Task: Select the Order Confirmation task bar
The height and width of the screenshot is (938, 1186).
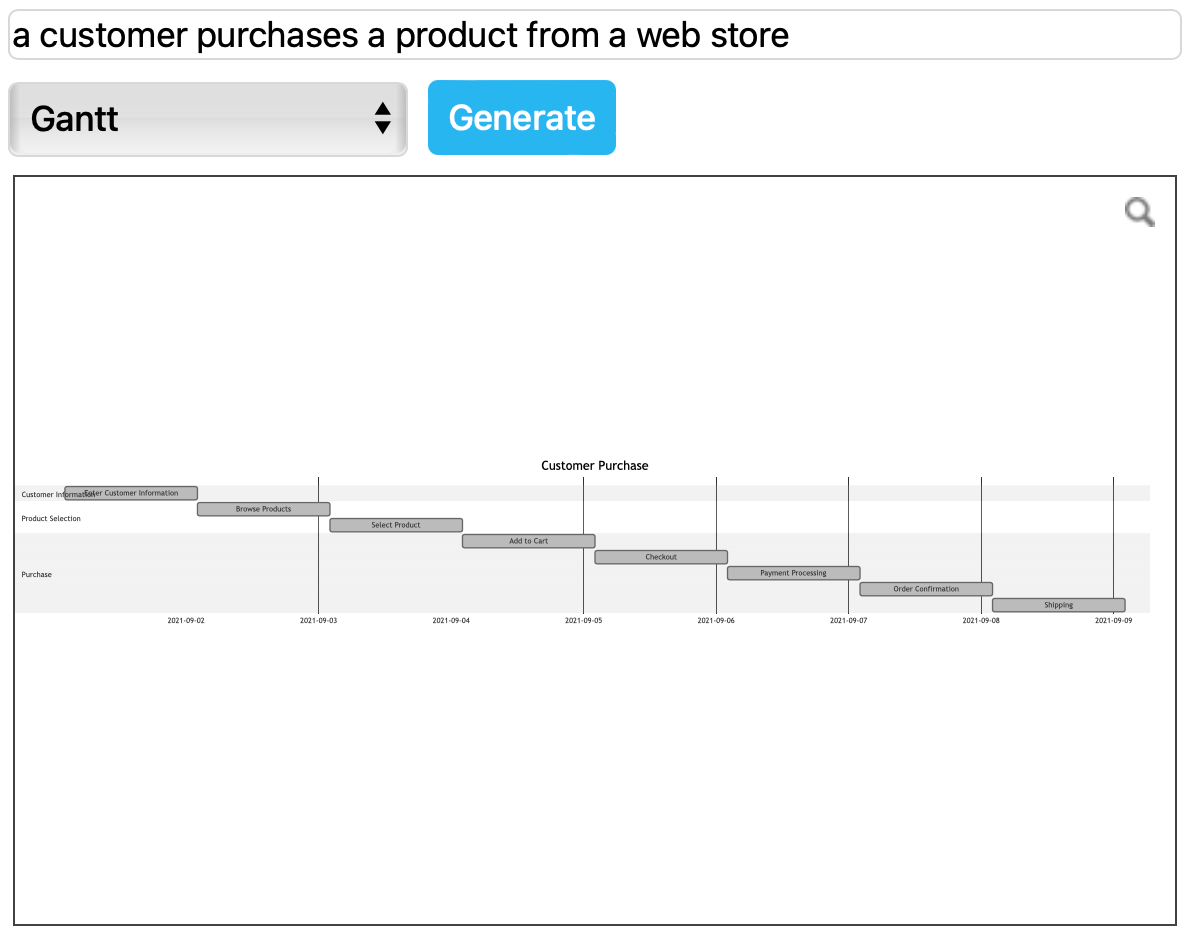Action: tap(926, 589)
